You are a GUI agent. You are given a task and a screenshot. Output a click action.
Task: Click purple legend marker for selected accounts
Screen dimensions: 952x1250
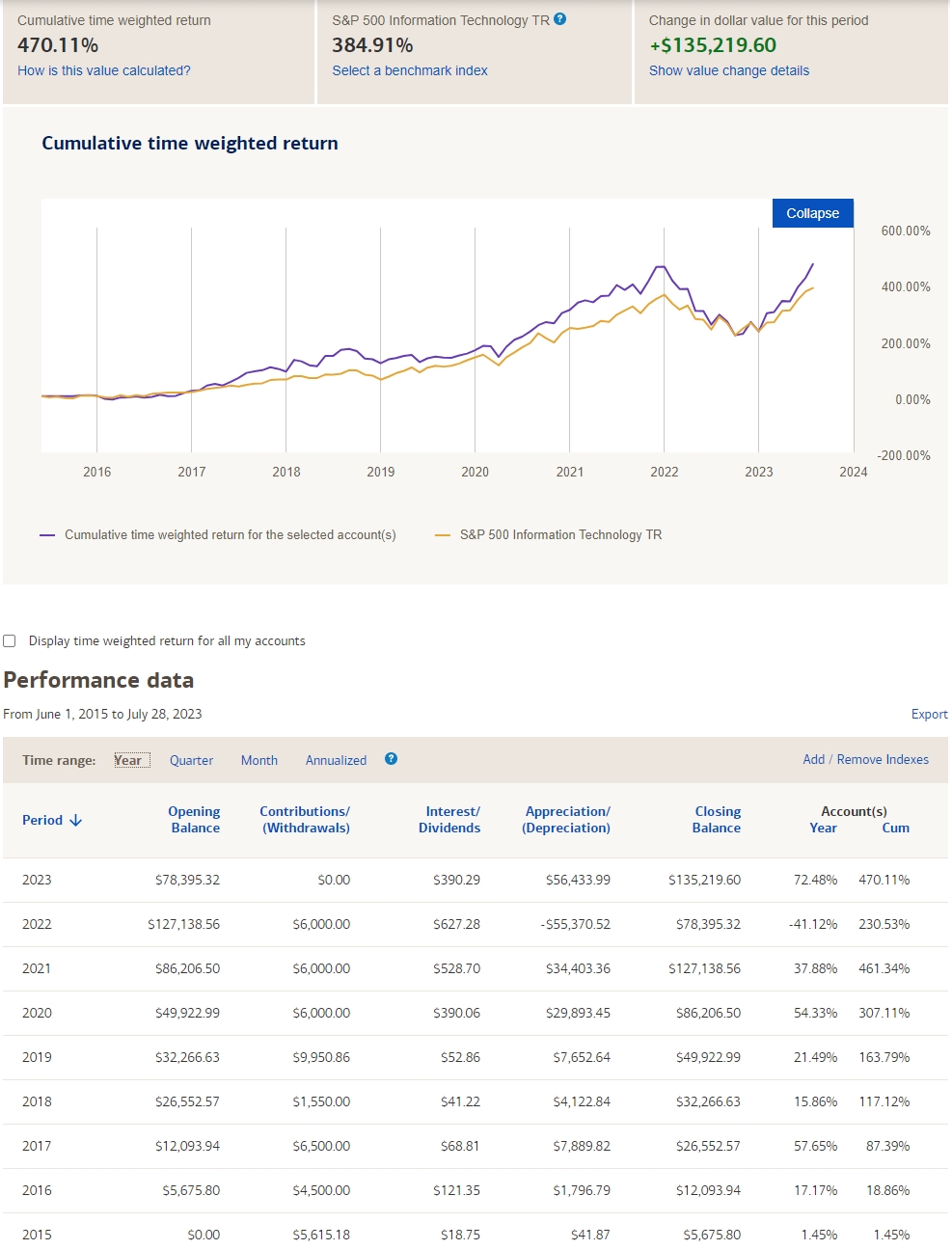tap(47, 534)
